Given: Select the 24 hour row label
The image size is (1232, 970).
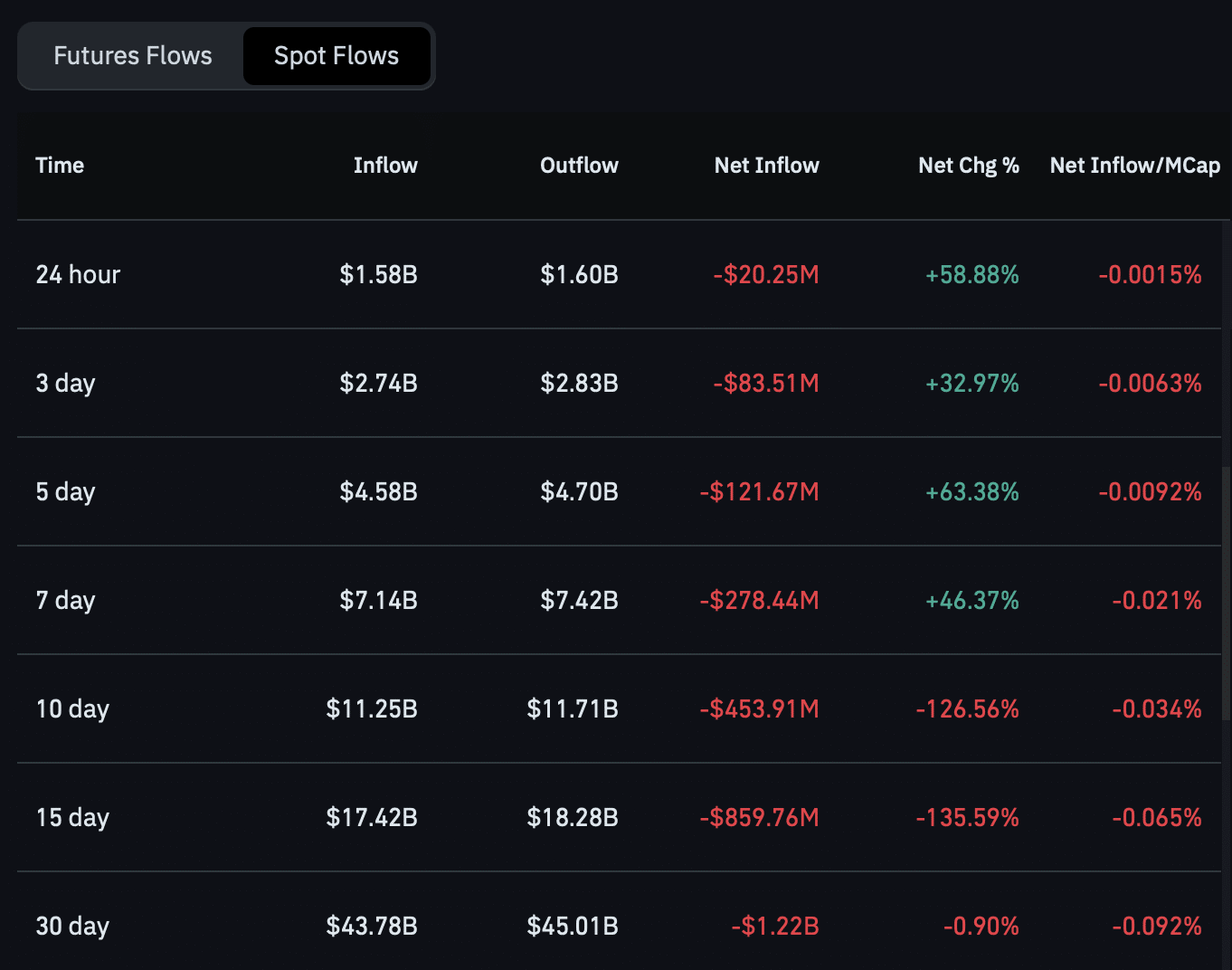Looking at the screenshot, I should pyautogui.click(x=78, y=274).
